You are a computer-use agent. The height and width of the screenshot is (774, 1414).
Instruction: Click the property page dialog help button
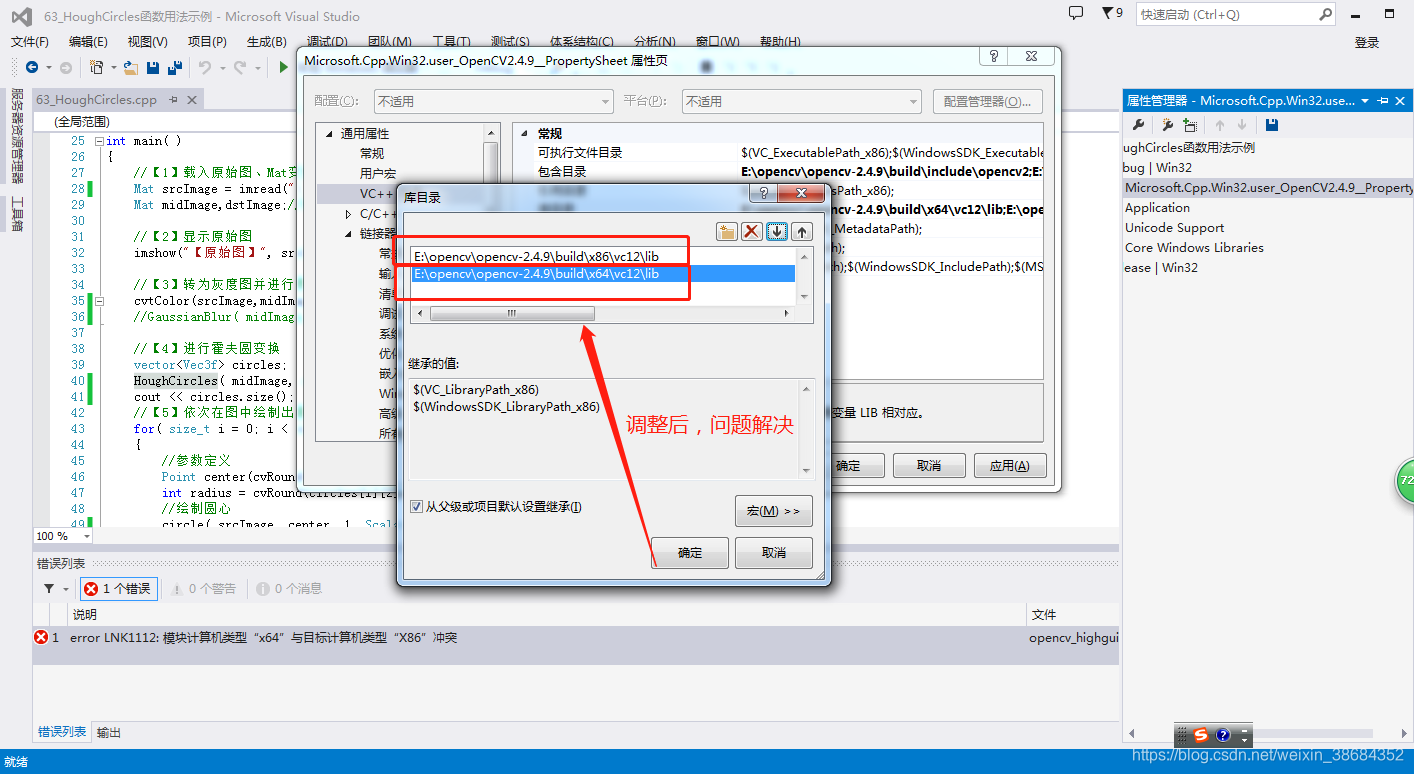(994, 57)
